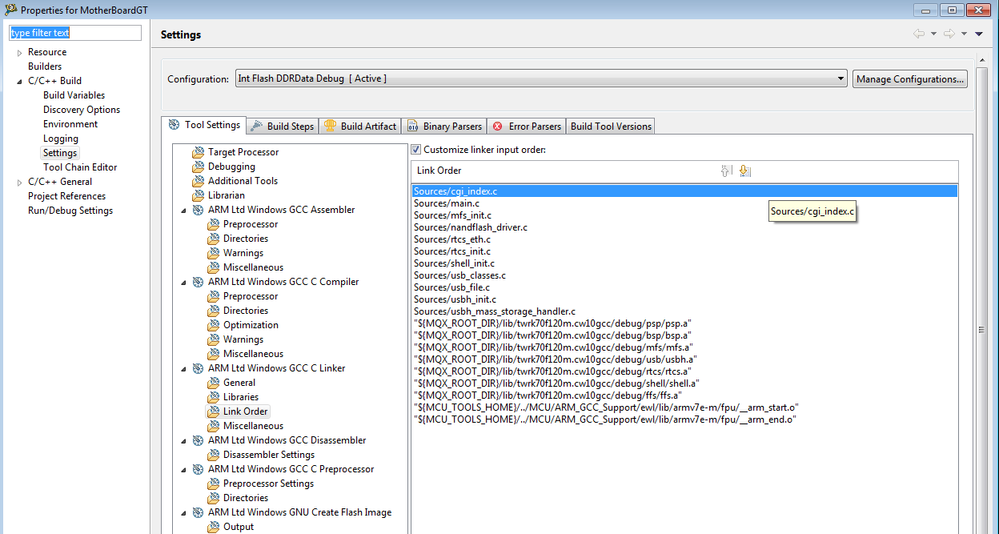Viewport: 999px width, 534px height.
Task: Click the General folder icon under C Linker
Action: pos(213,383)
